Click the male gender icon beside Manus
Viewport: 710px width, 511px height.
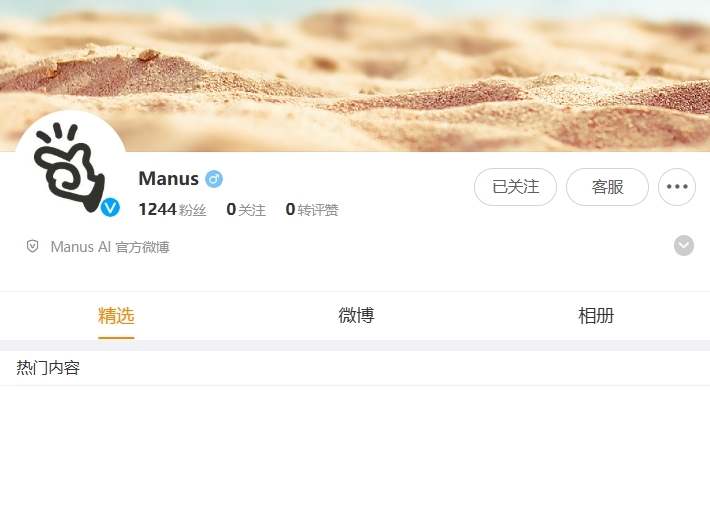(x=214, y=179)
